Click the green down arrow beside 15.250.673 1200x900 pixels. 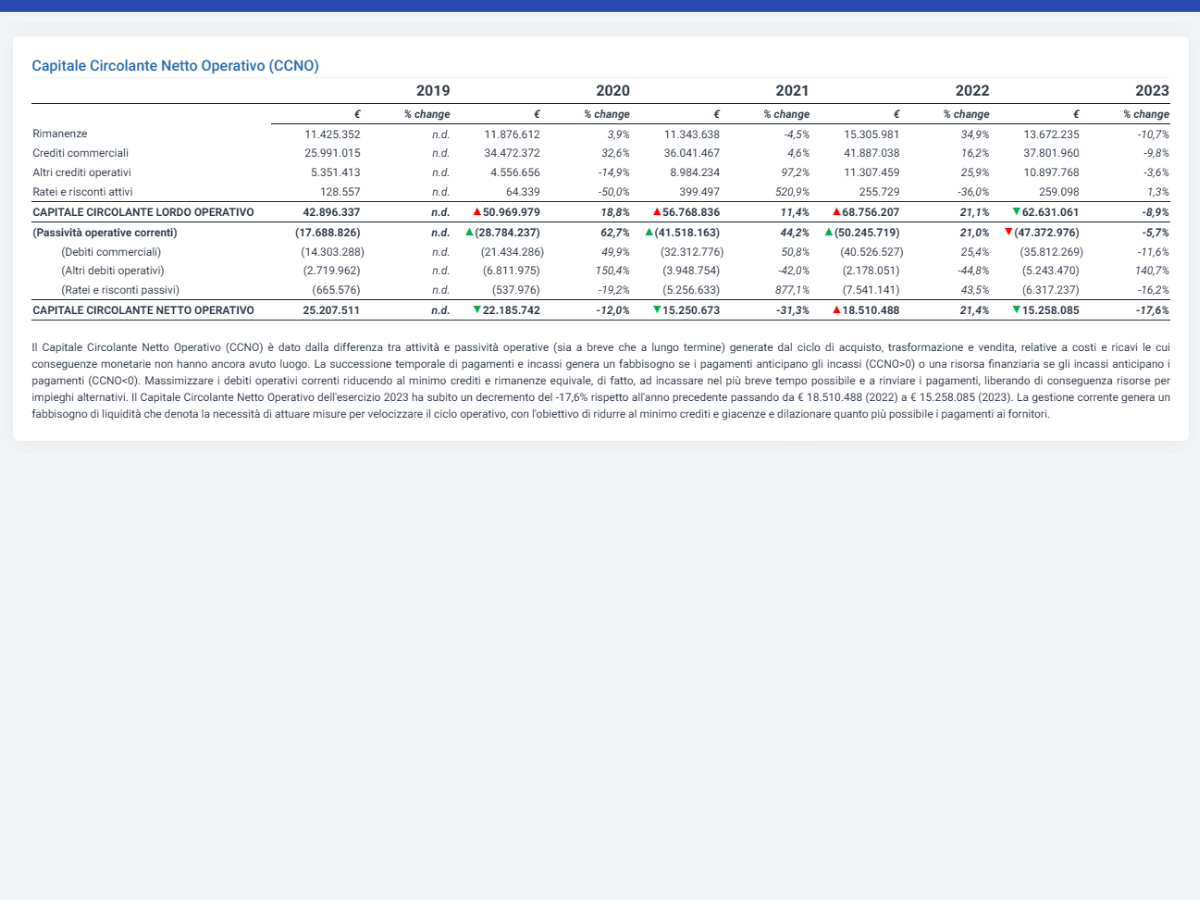pyautogui.click(x=657, y=310)
